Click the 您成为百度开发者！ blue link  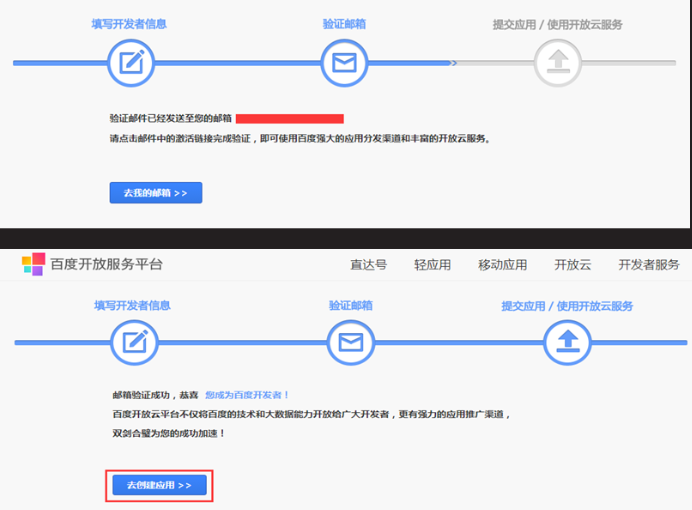(x=247, y=395)
